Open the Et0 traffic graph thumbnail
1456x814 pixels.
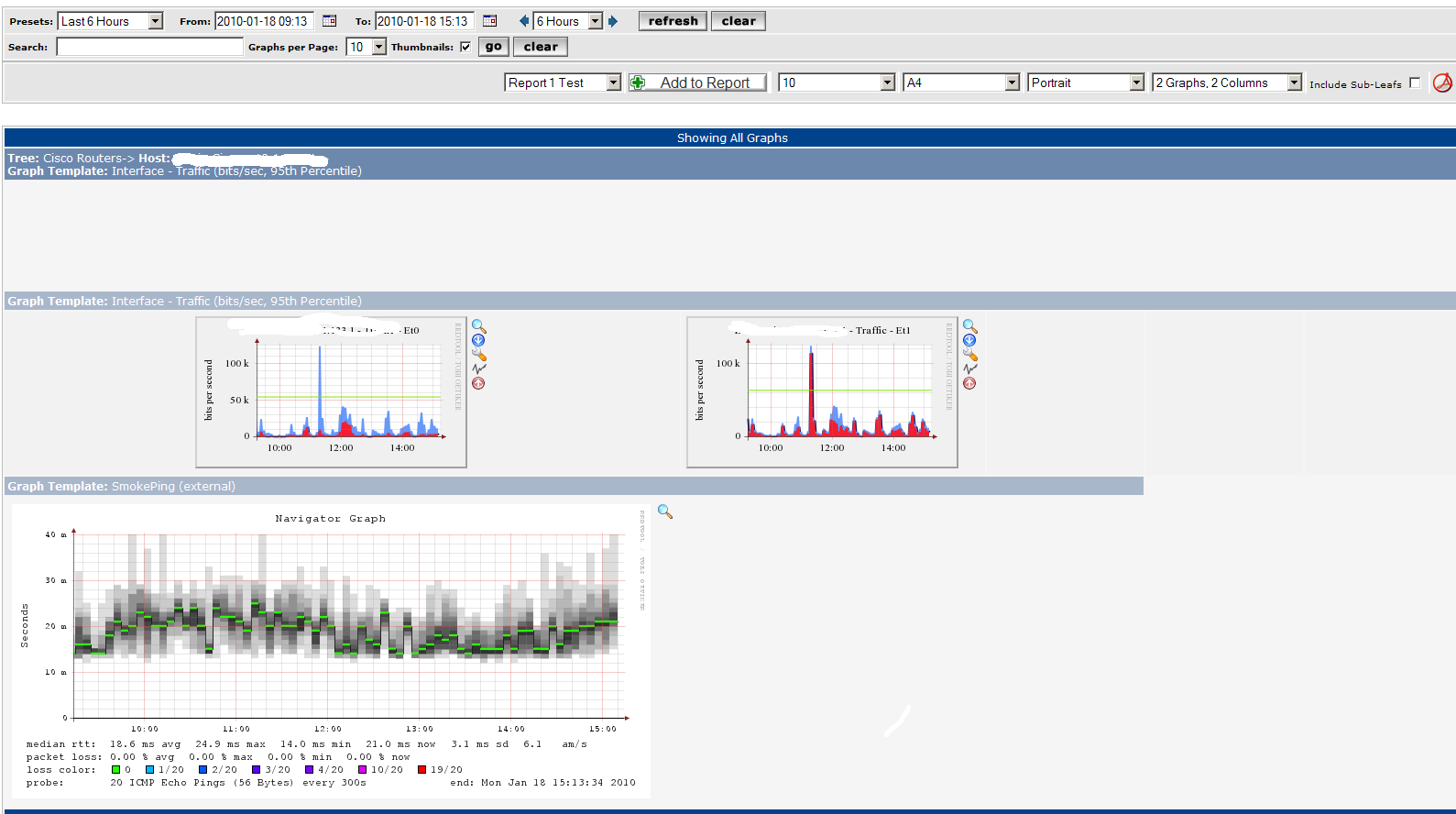click(332, 392)
